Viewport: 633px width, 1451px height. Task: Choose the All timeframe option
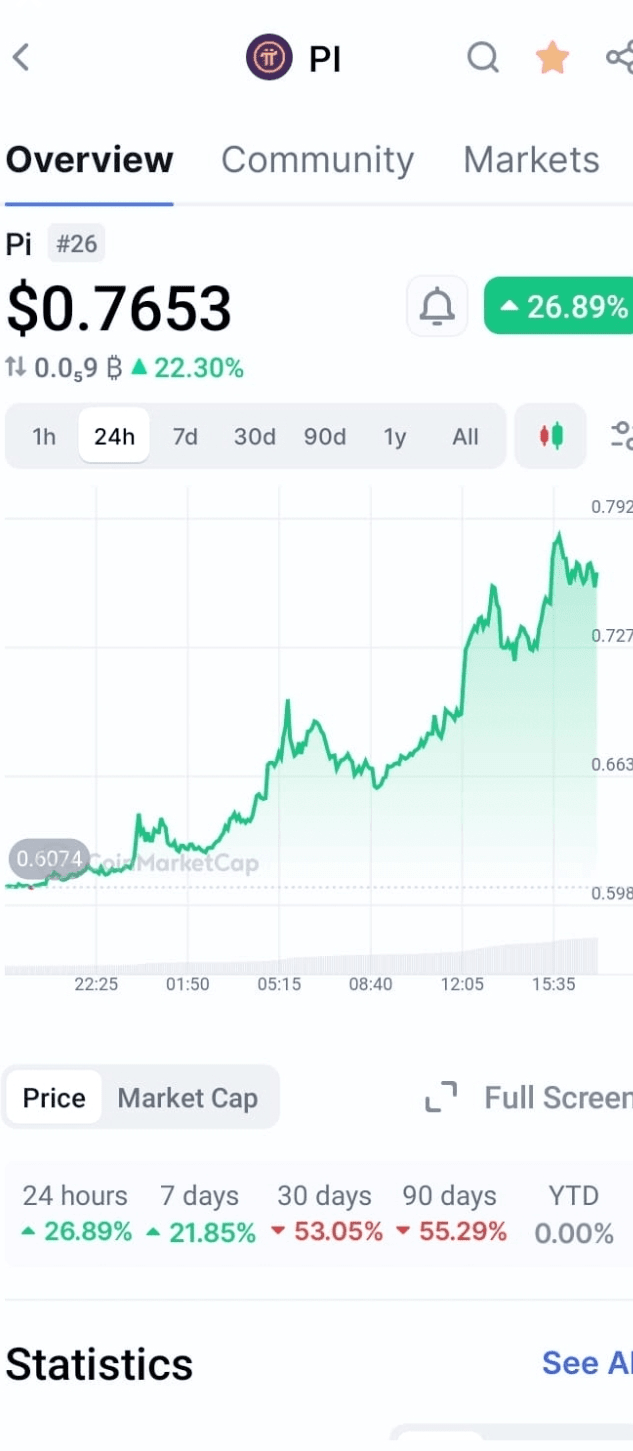point(465,437)
